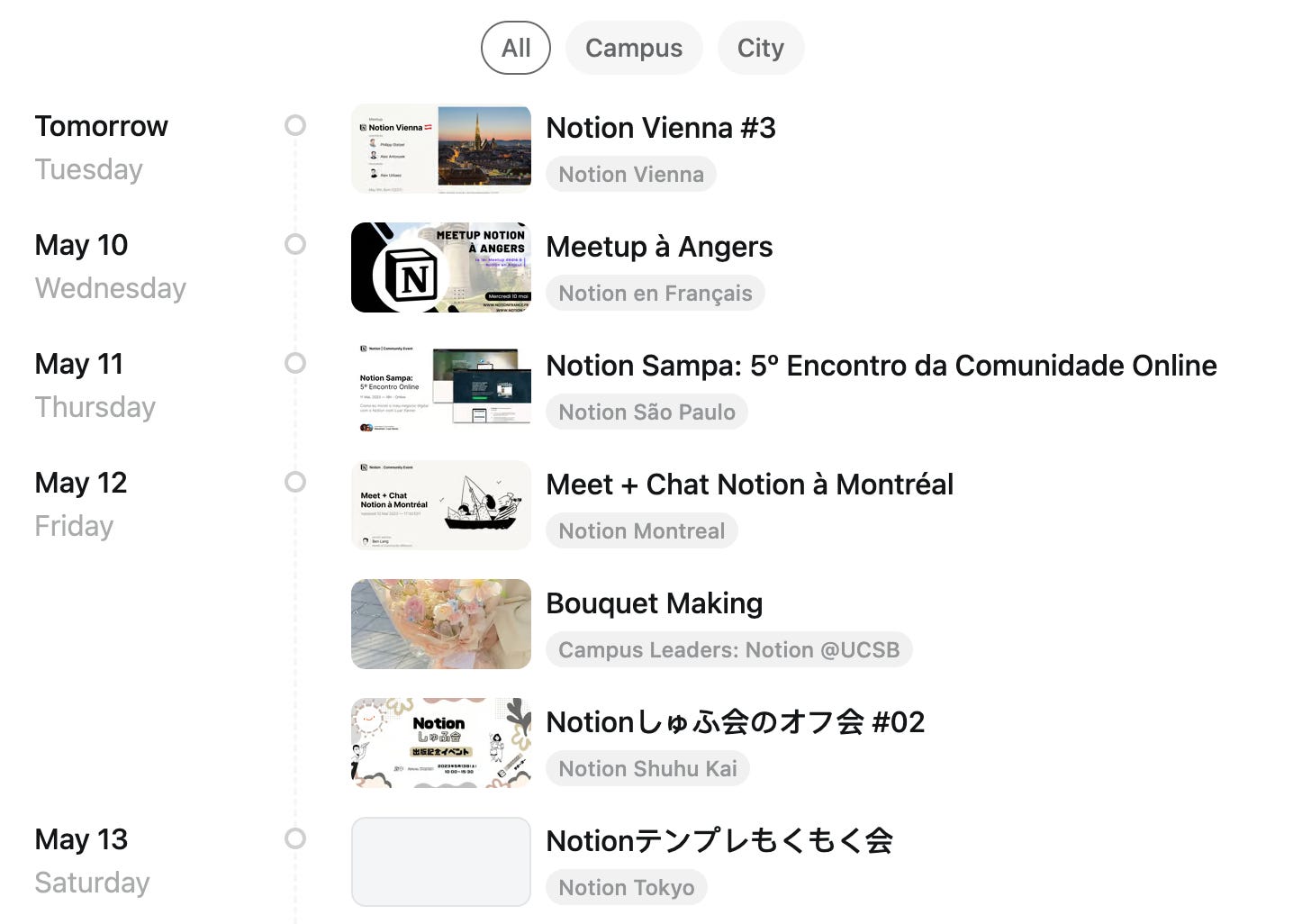
Task: Switch to the Campus filter tab
Action: pos(633,48)
